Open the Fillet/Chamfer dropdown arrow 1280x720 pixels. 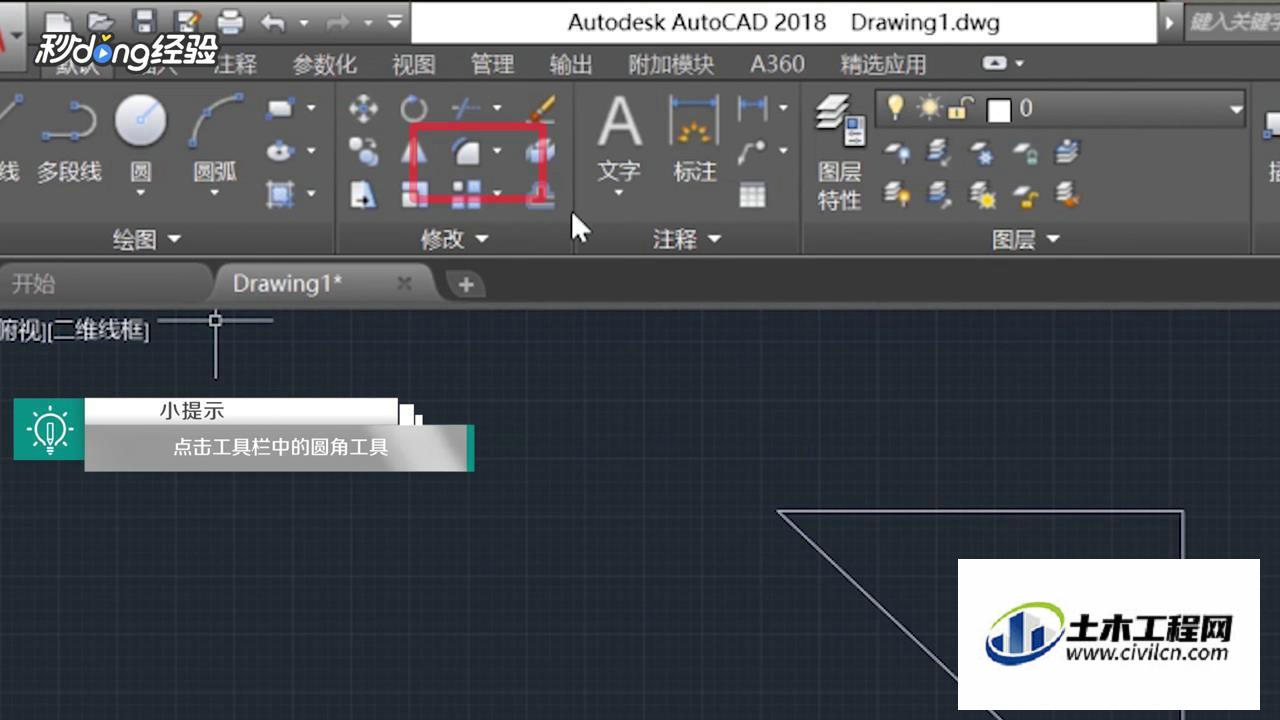[x=497, y=152]
